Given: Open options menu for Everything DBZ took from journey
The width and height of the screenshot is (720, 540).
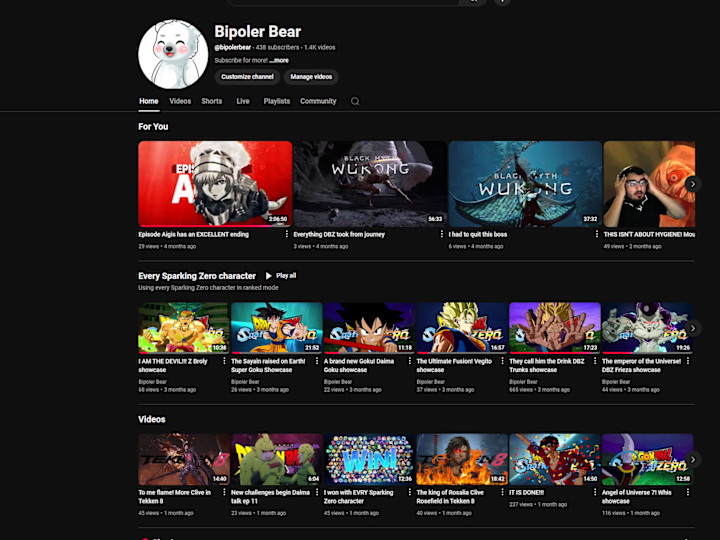Looking at the screenshot, I should pyautogui.click(x=442, y=234).
